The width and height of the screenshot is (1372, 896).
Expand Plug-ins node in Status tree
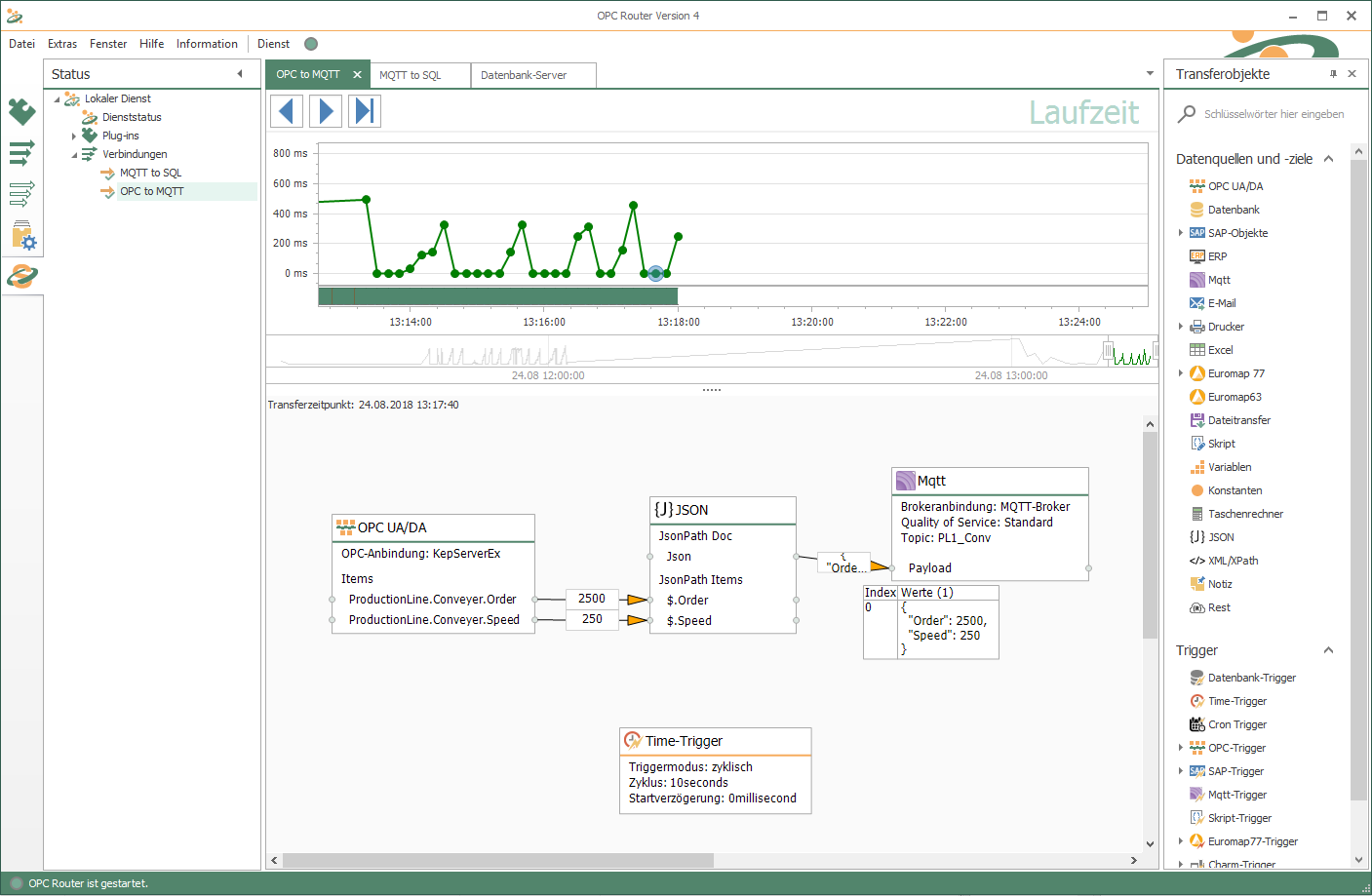(x=74, y=136)
